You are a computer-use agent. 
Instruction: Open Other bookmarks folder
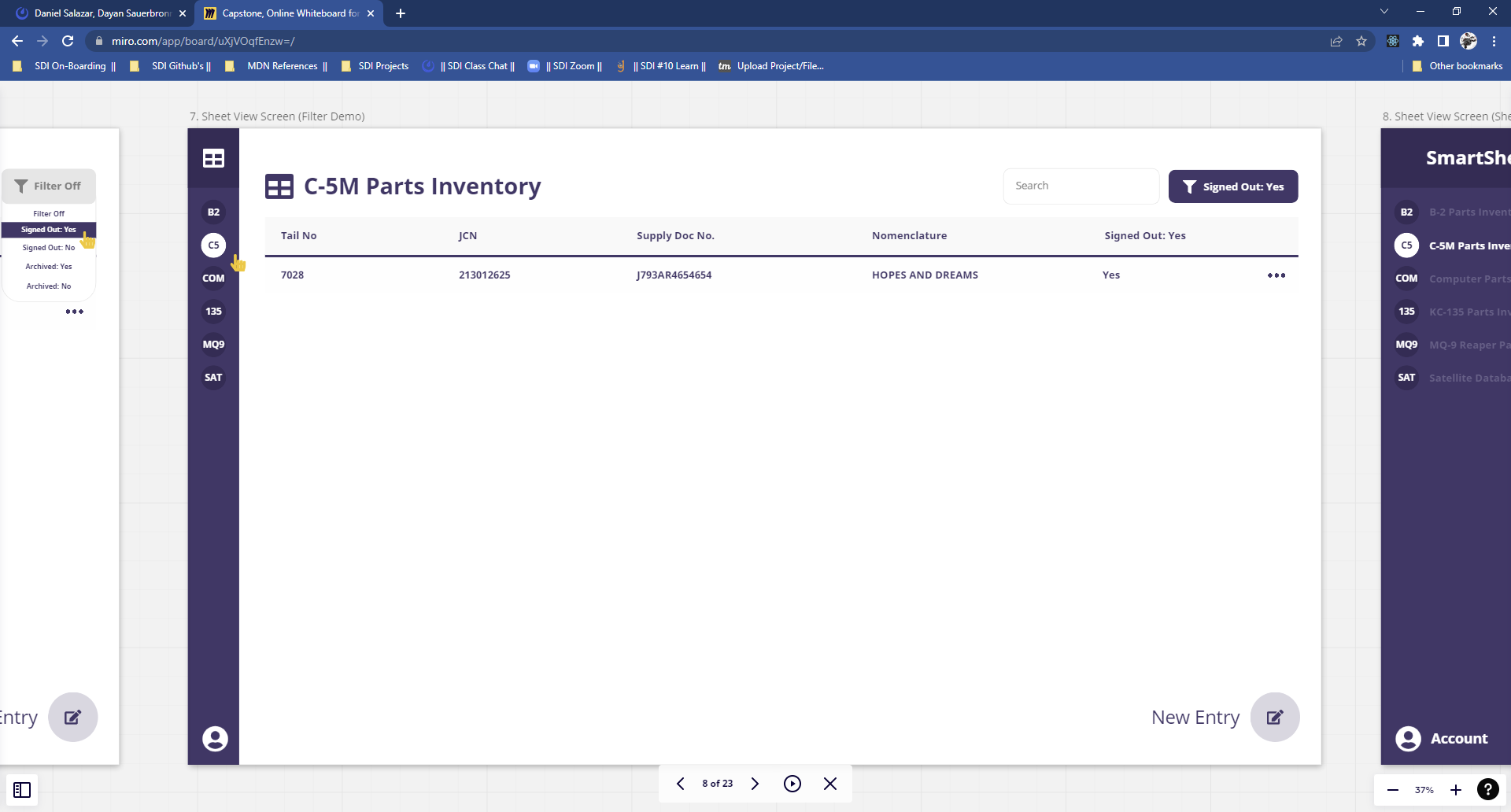point(1457,66)
